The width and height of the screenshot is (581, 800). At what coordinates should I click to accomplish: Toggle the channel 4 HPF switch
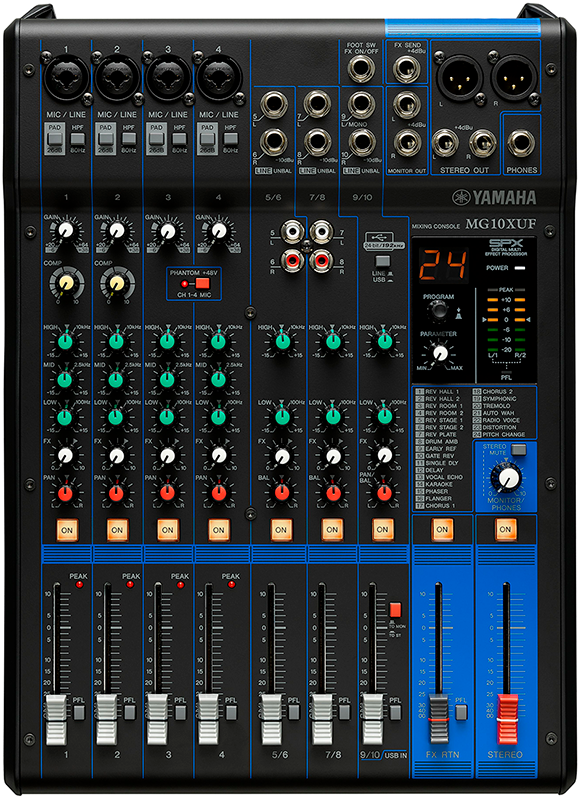pyautogui.click(x=231, y=138)
